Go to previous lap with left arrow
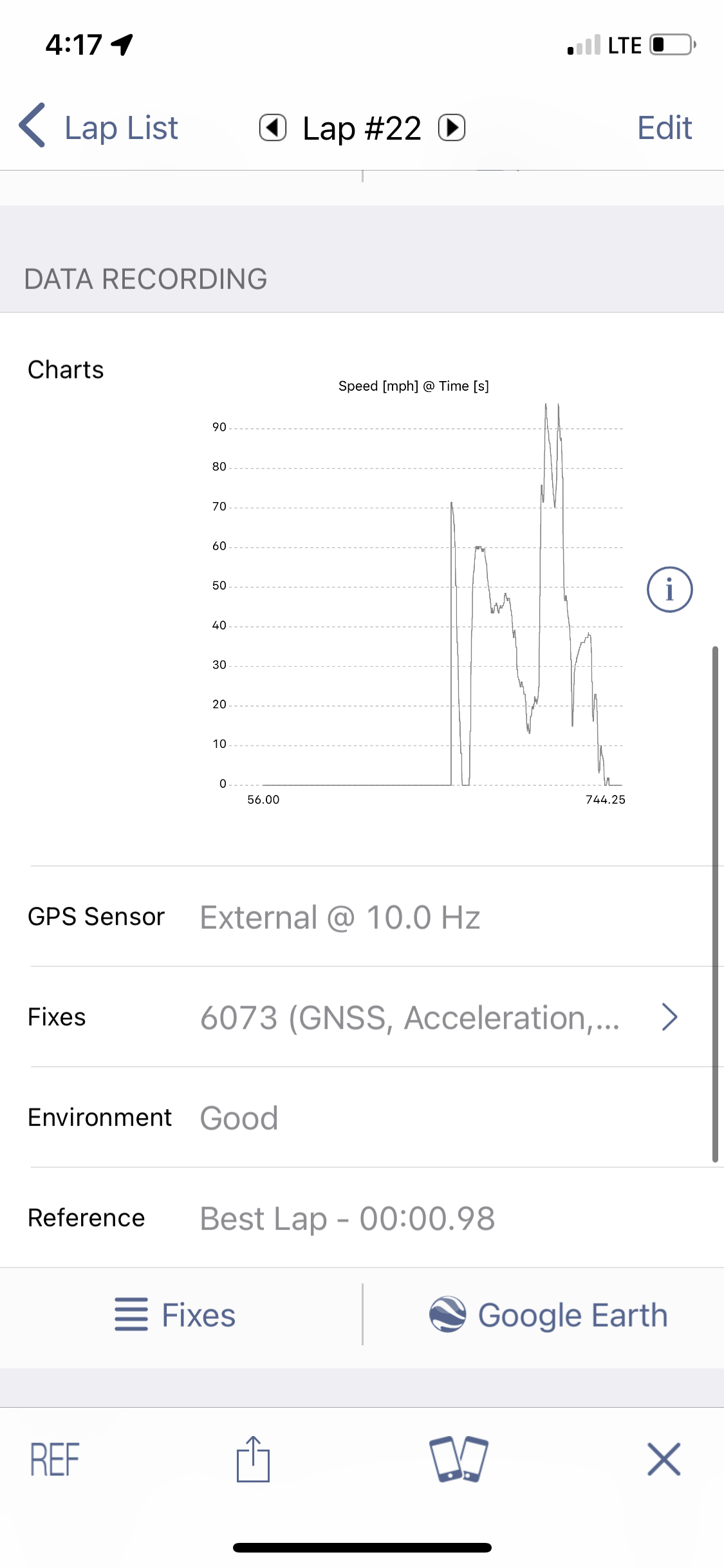Image resolution: width=724 pixels, height=1568 pixels. pyautogui.click(x=273, y=127)
